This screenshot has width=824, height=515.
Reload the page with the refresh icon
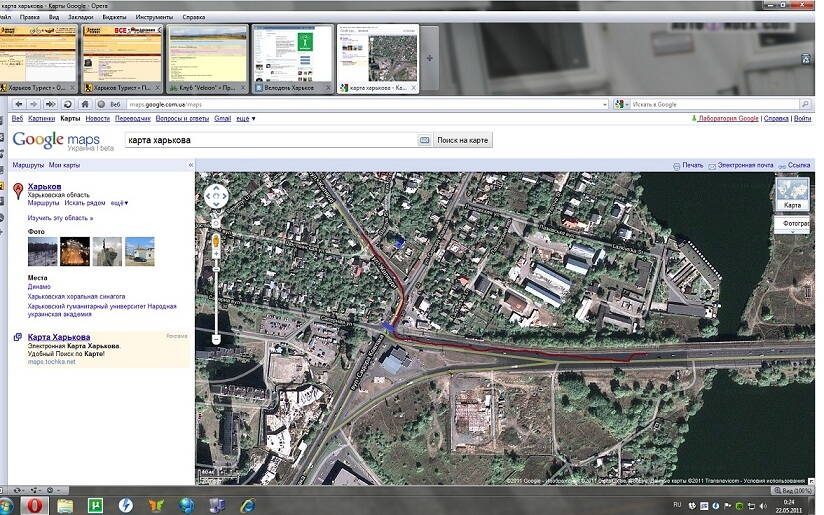[x=67, y=104]
